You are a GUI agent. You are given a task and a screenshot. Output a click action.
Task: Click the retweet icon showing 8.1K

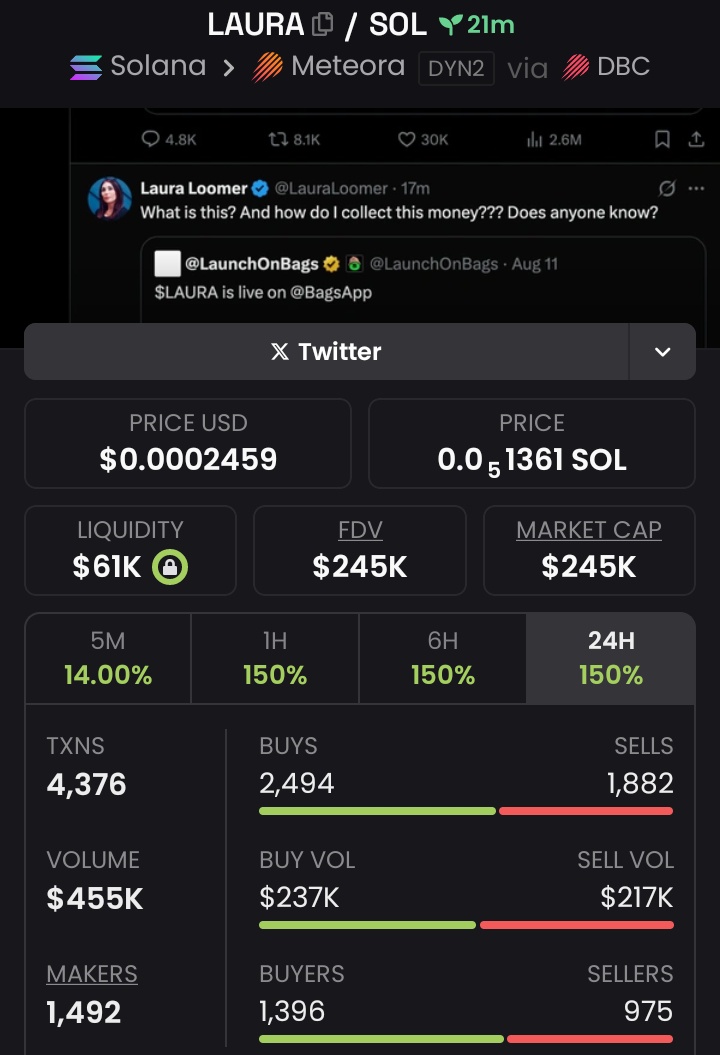(278, 139)
